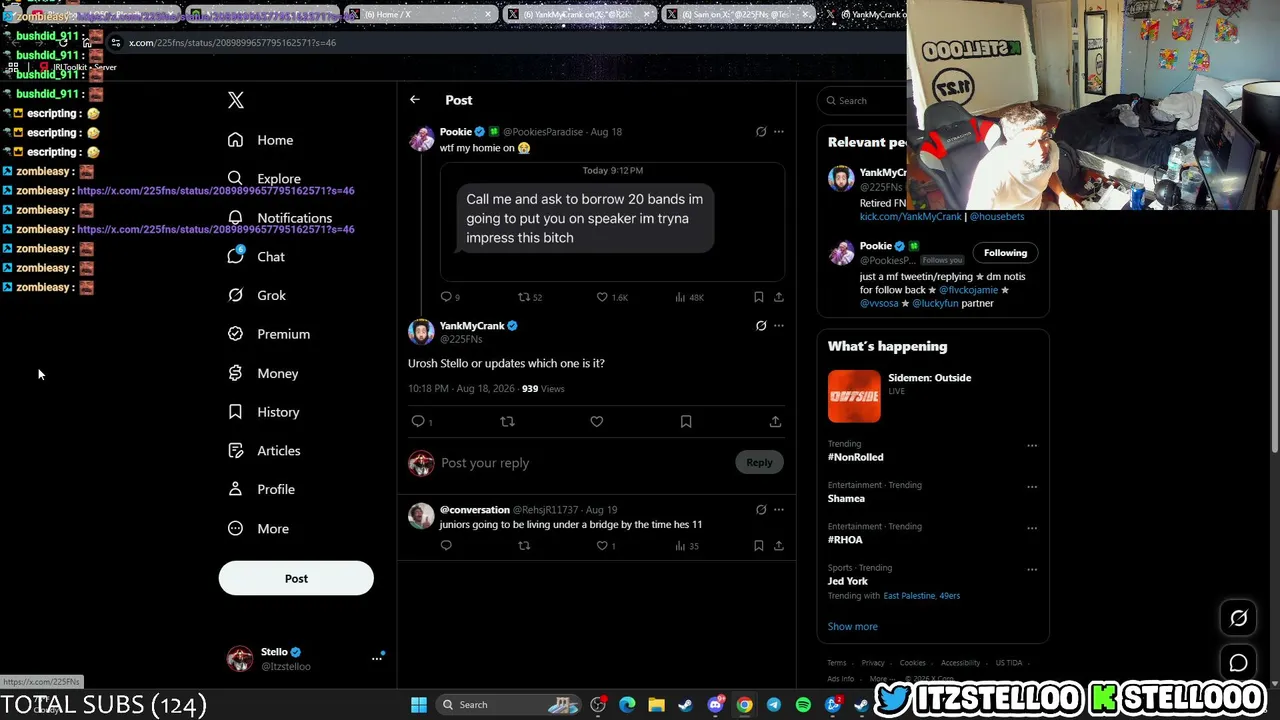Open Articles in the sidebar
Viewport: 1280px width, 720px height.
[264, 451]
